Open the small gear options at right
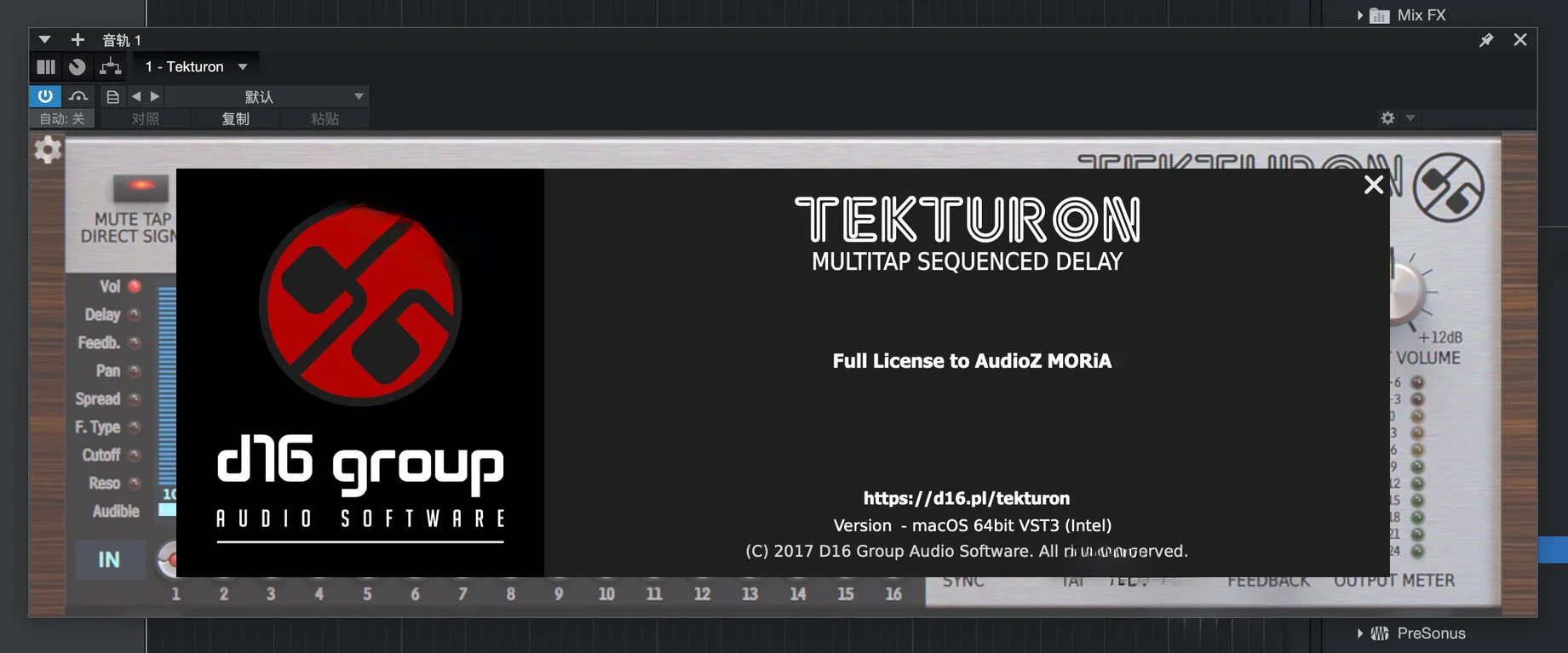 click(x=1387, y=118)
